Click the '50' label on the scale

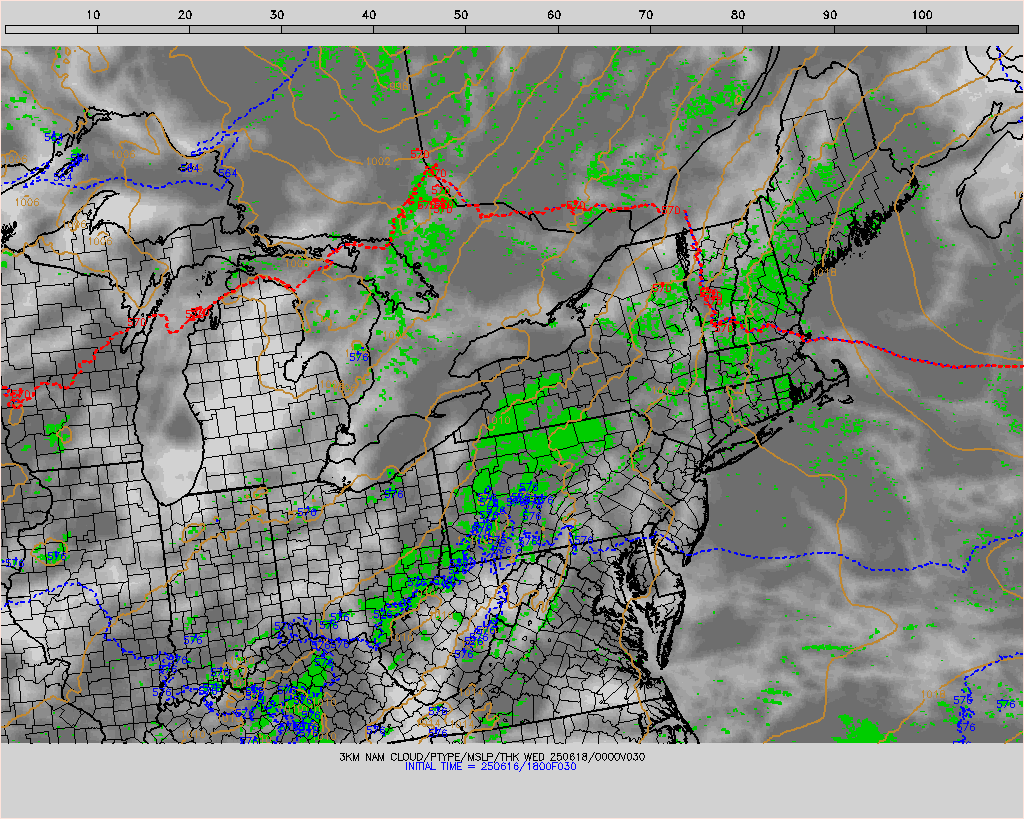coord(461,14)
